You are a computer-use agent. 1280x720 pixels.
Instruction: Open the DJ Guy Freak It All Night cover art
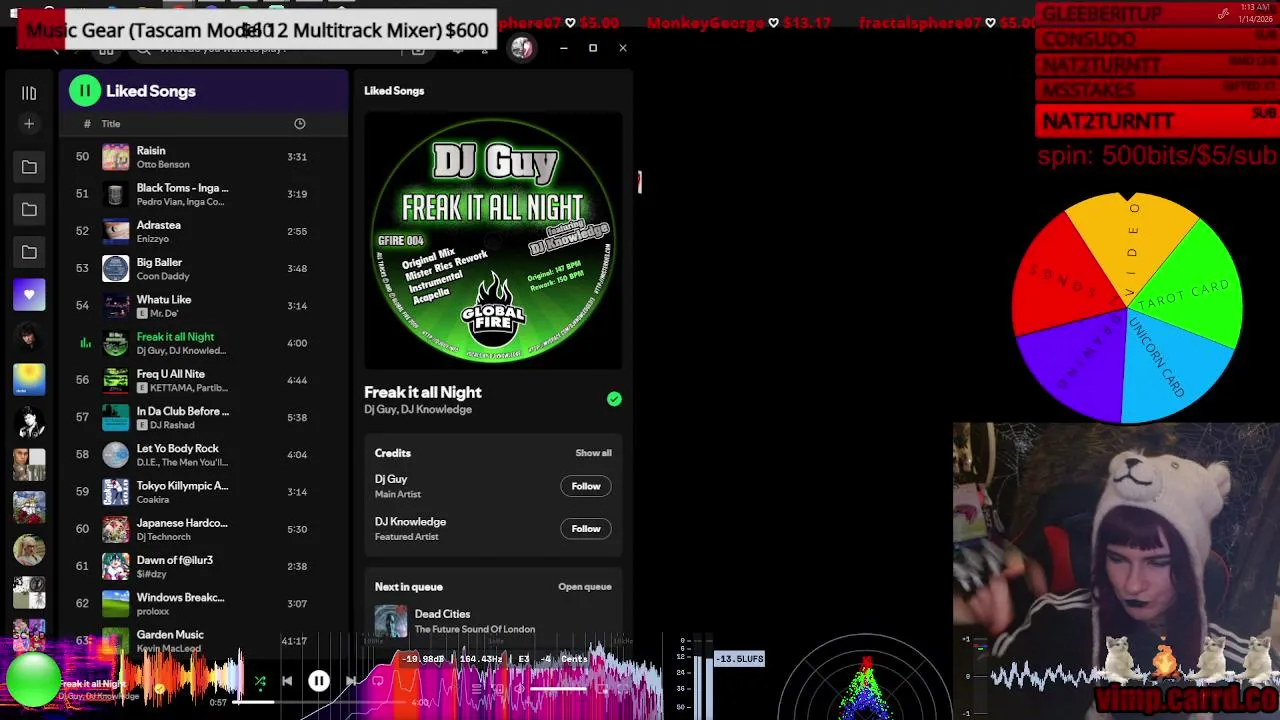click(x=493, y=240)
